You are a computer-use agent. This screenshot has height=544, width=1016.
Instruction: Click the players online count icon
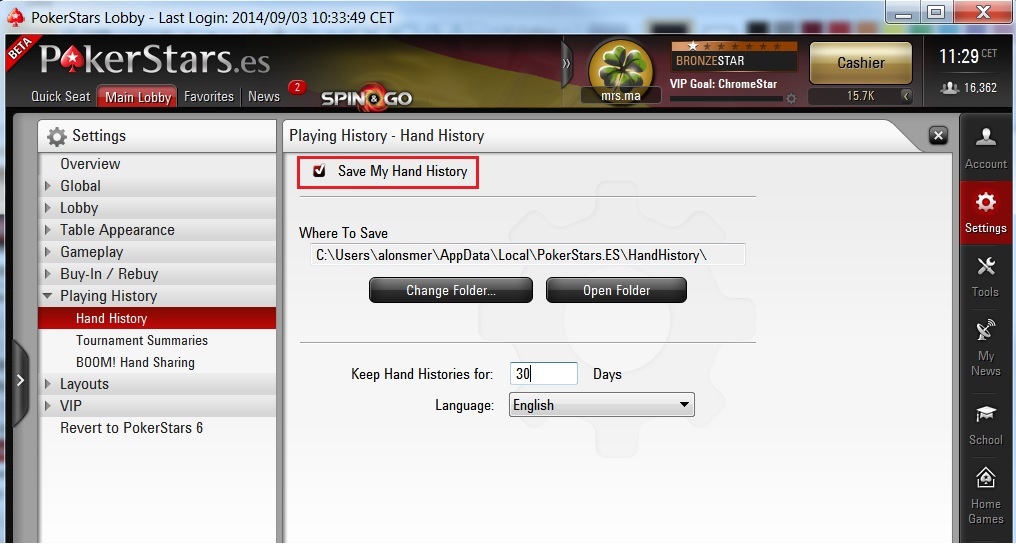tap(950, 88)
